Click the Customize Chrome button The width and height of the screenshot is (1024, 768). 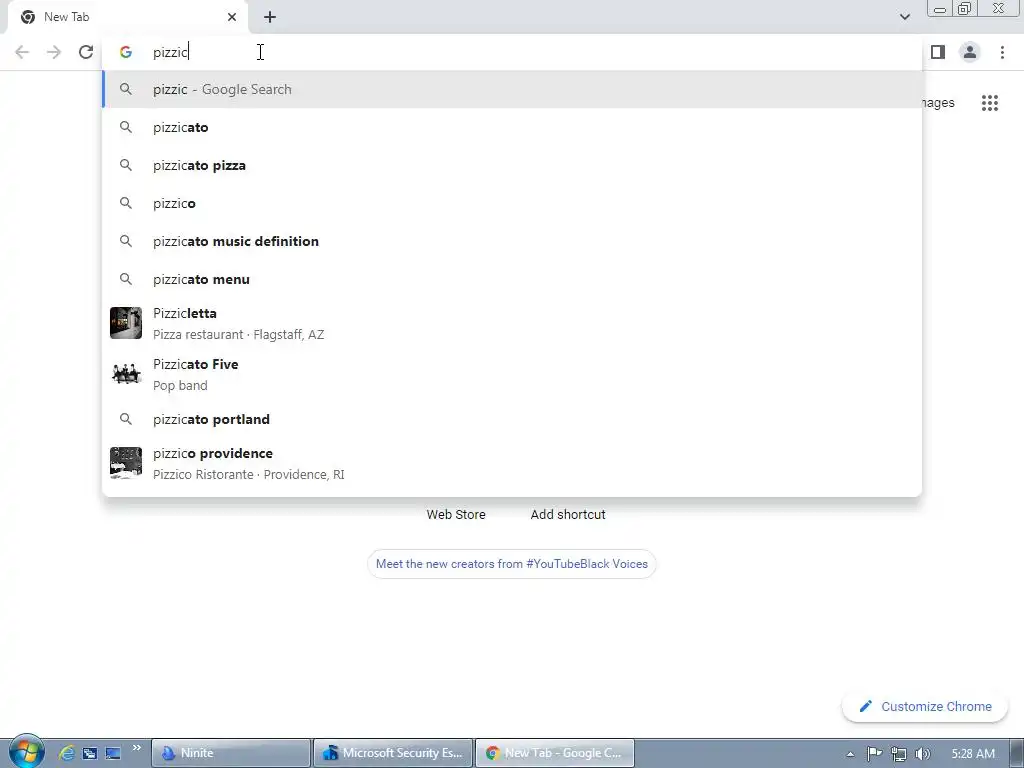(925, 707)
